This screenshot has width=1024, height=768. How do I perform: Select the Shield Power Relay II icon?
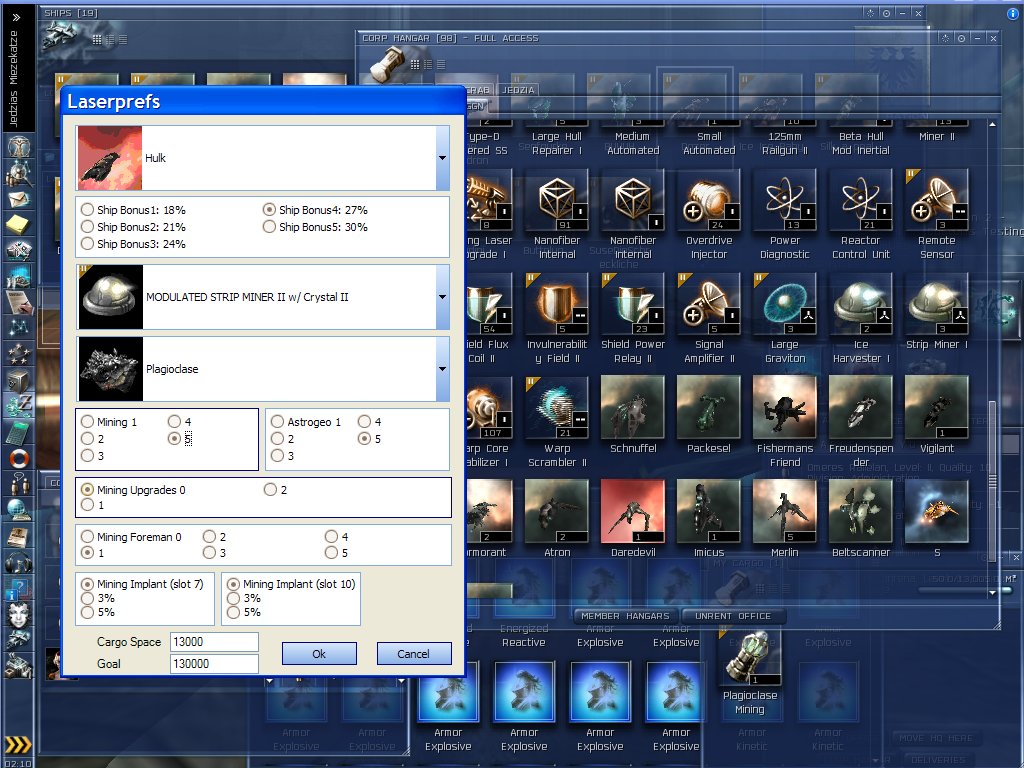[632, 304]
